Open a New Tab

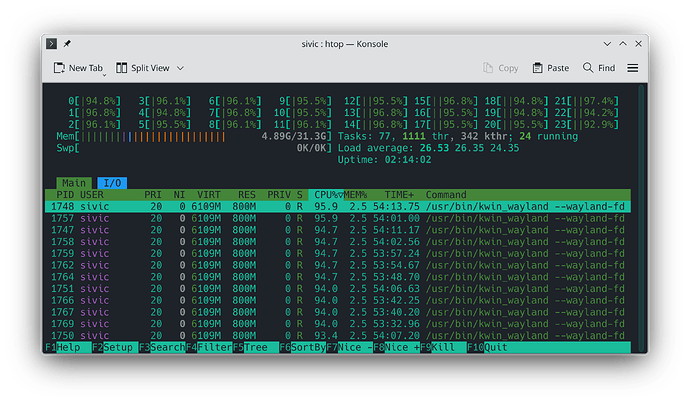coord(78,68)
